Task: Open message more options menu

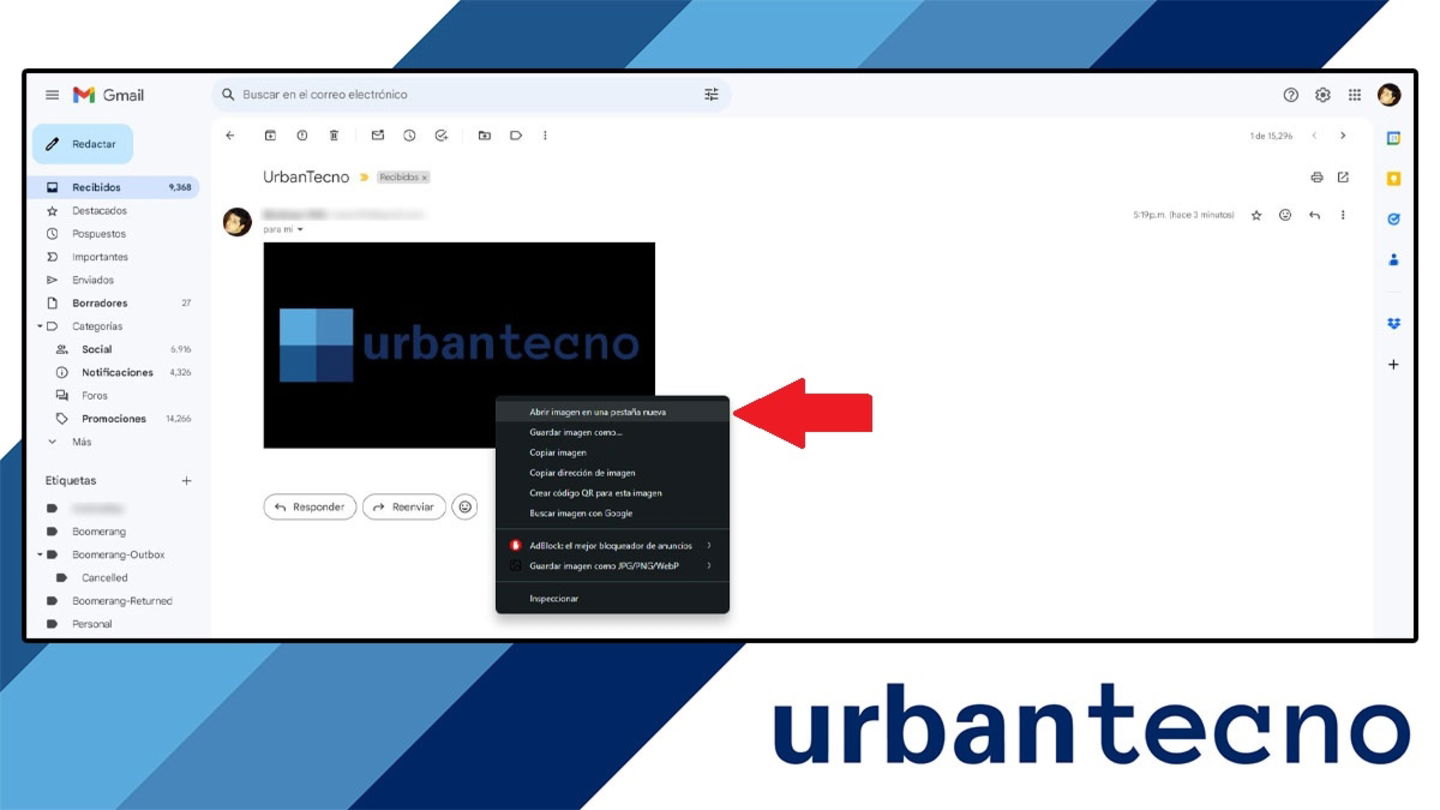Action: point(1343,215)
